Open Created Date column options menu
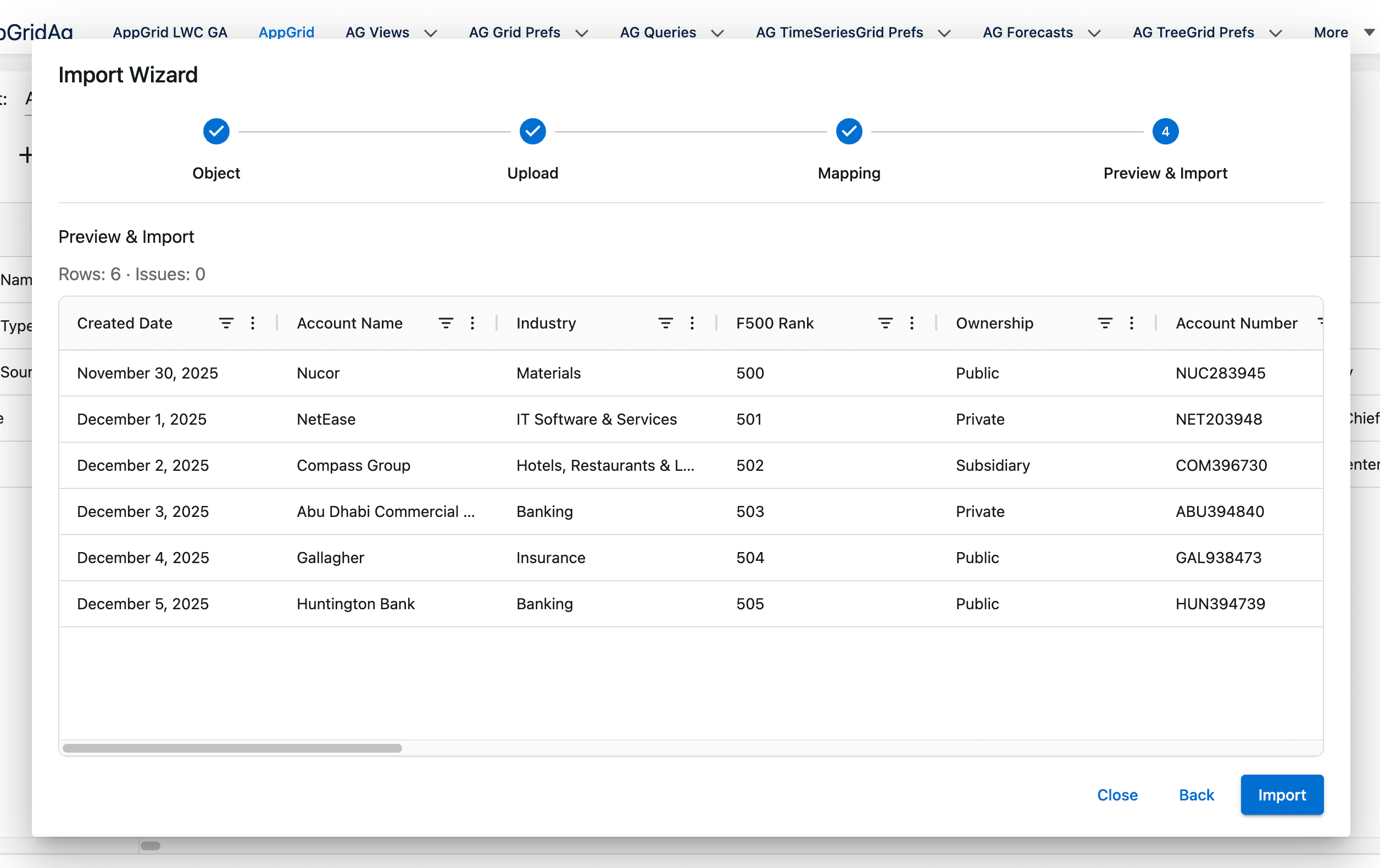The image size is (1380, 868). [253, 323]
